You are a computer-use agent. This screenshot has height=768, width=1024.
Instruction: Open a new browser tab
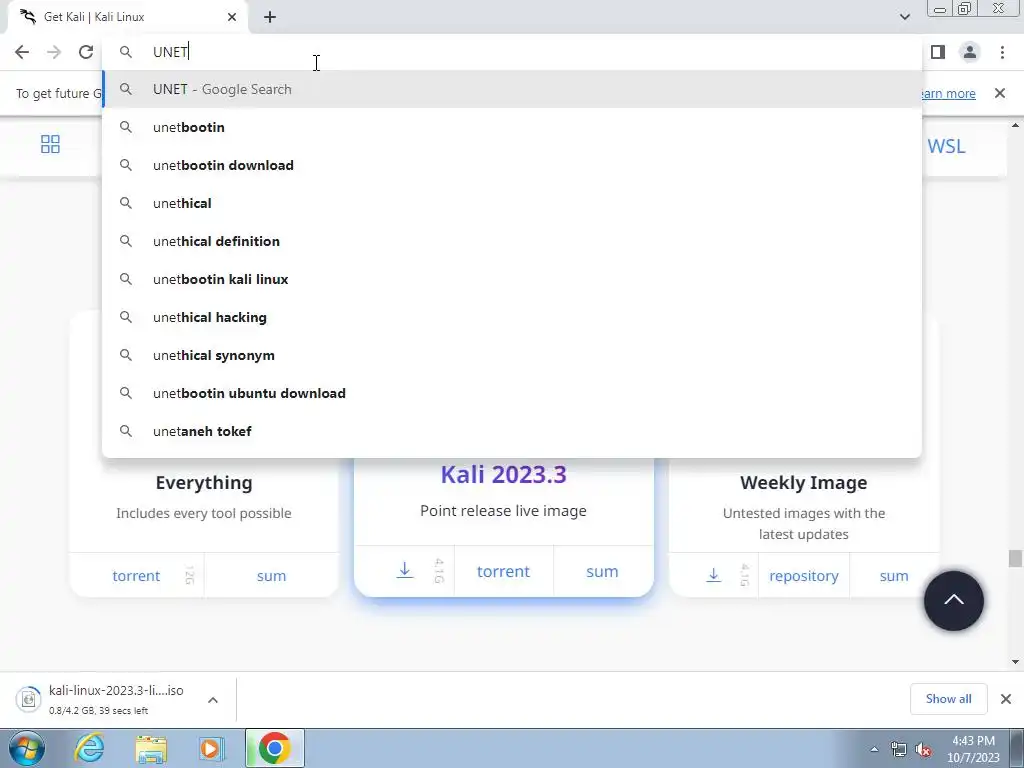pyautogui.click(x=270, y=17)
